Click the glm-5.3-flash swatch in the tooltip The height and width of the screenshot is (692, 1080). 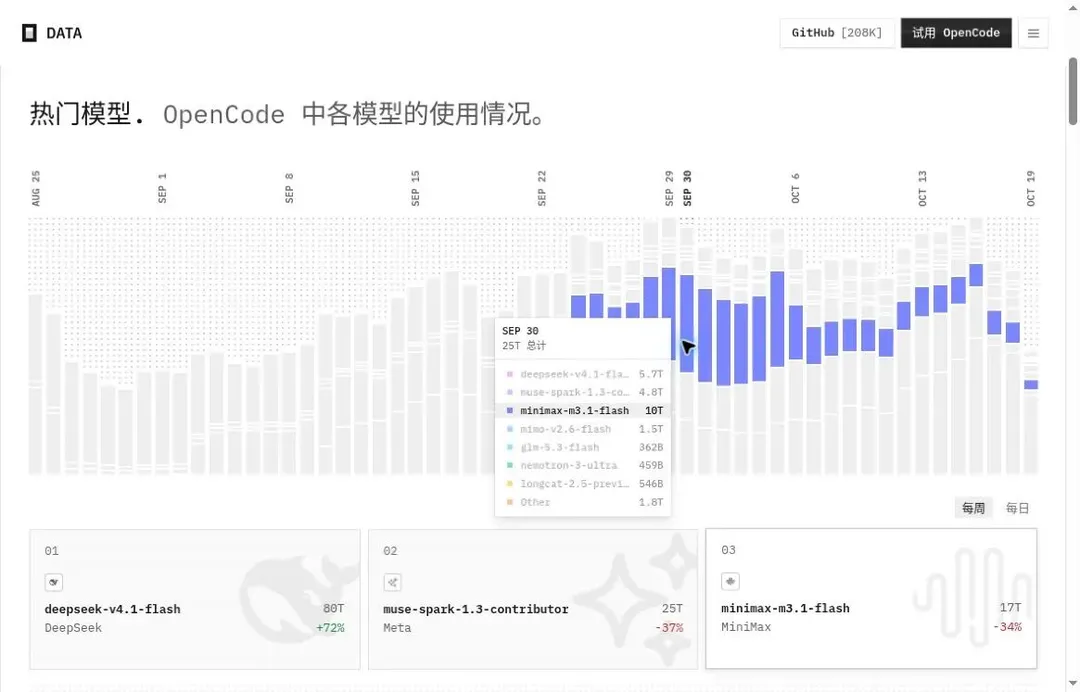[x=510, y=448]
